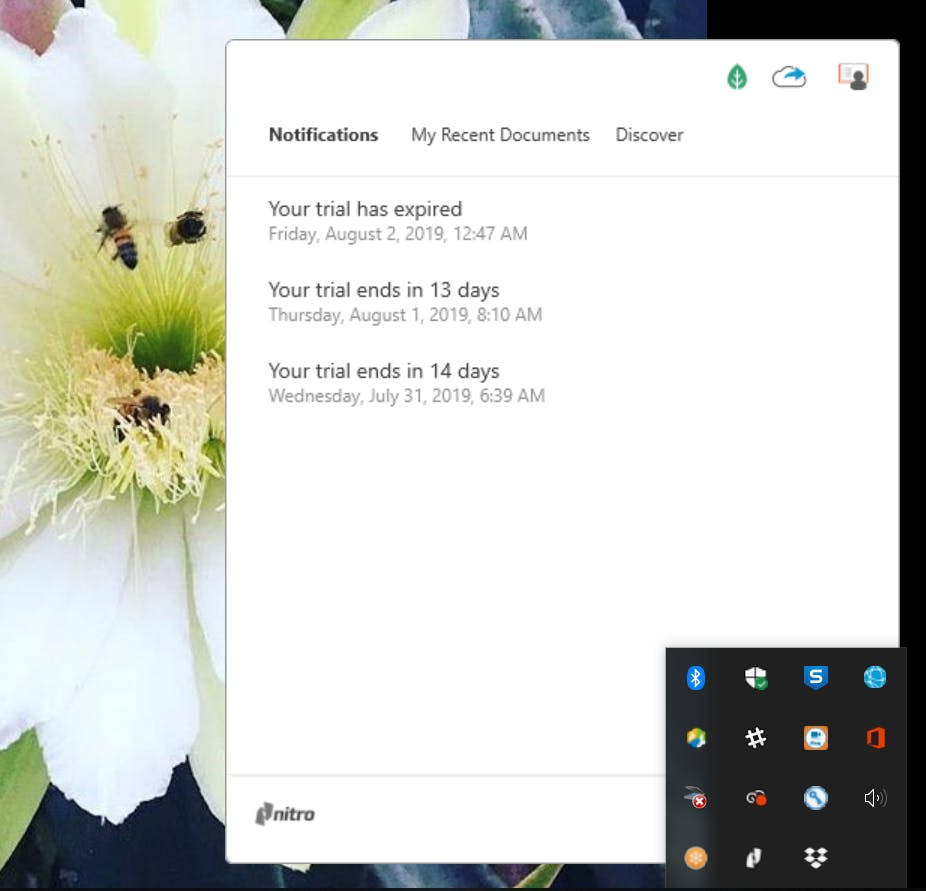Open the Dropbox tray icon
Image resolution: width=926 pixels, height=891 pixels.
(x=816, y=857)
